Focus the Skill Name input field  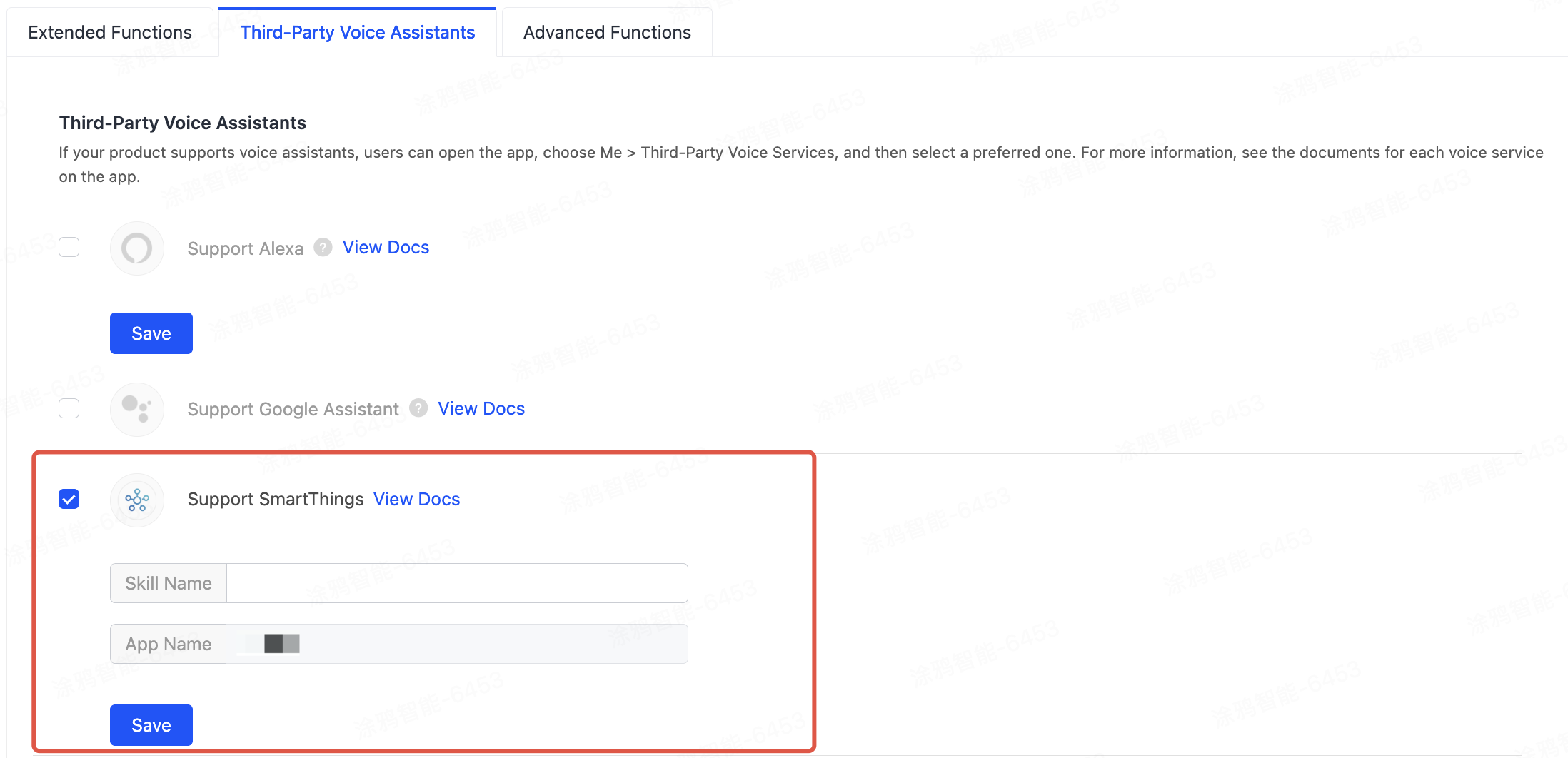pyautogui.click(x=457, y=583)
